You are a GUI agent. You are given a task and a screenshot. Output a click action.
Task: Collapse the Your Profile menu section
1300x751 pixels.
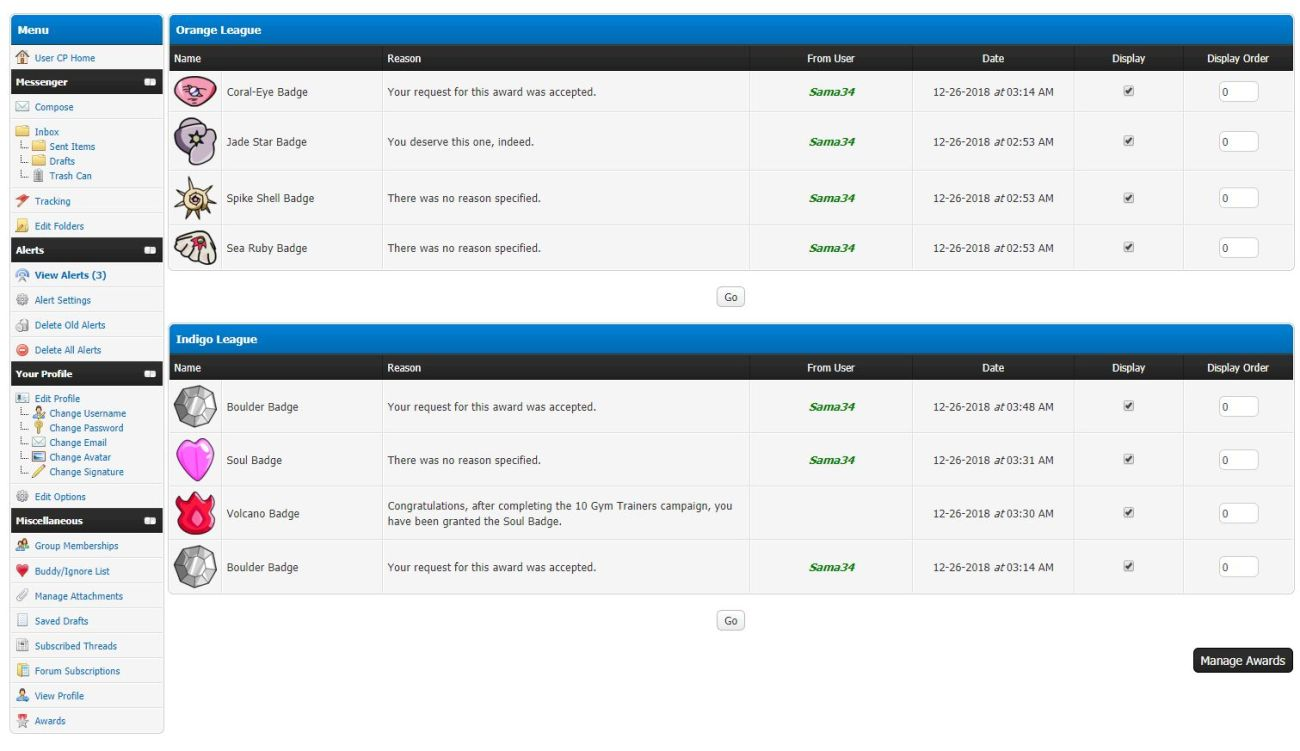tap(150, 374)
